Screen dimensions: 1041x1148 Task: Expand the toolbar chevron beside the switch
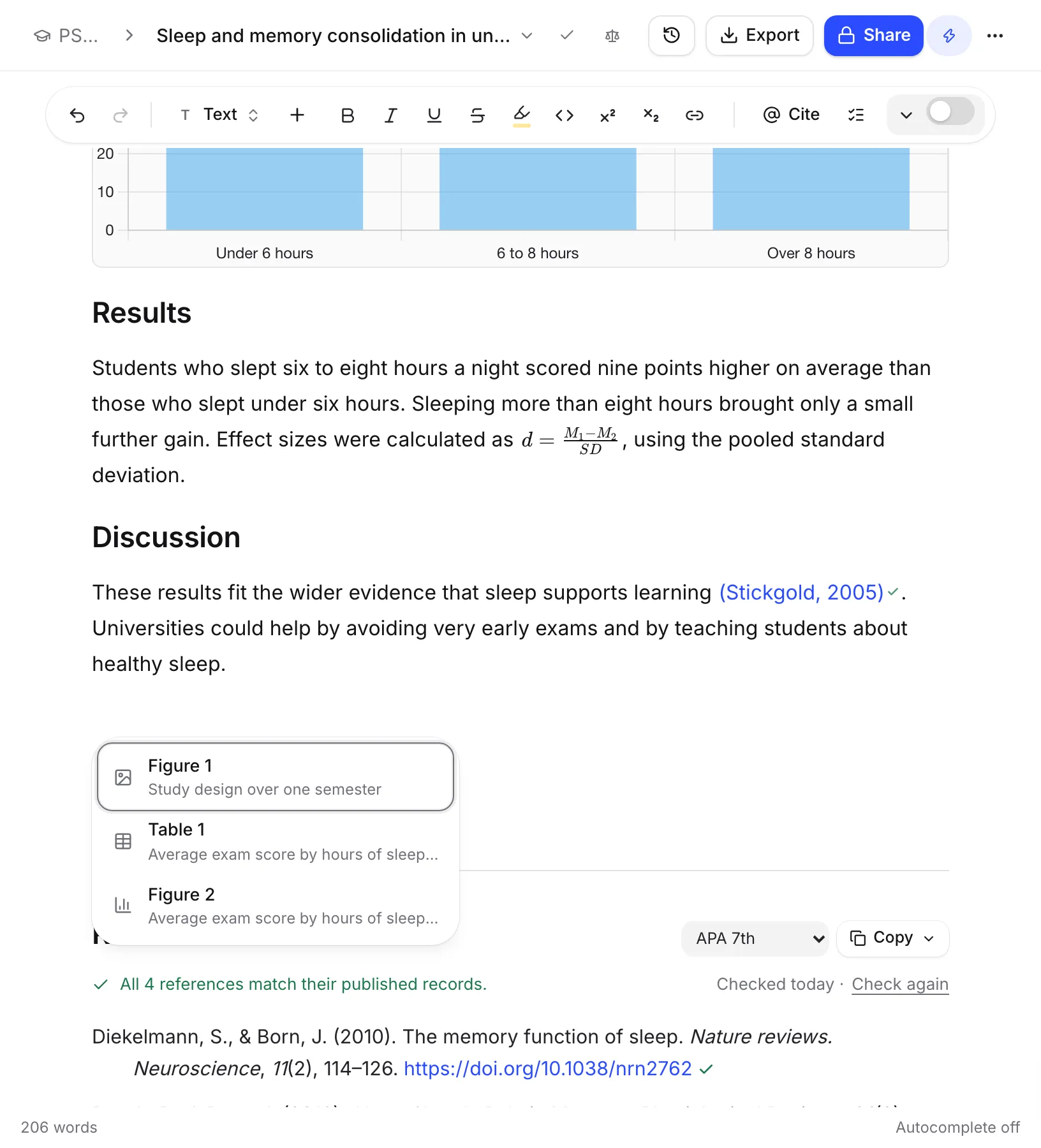coord(906,115)
